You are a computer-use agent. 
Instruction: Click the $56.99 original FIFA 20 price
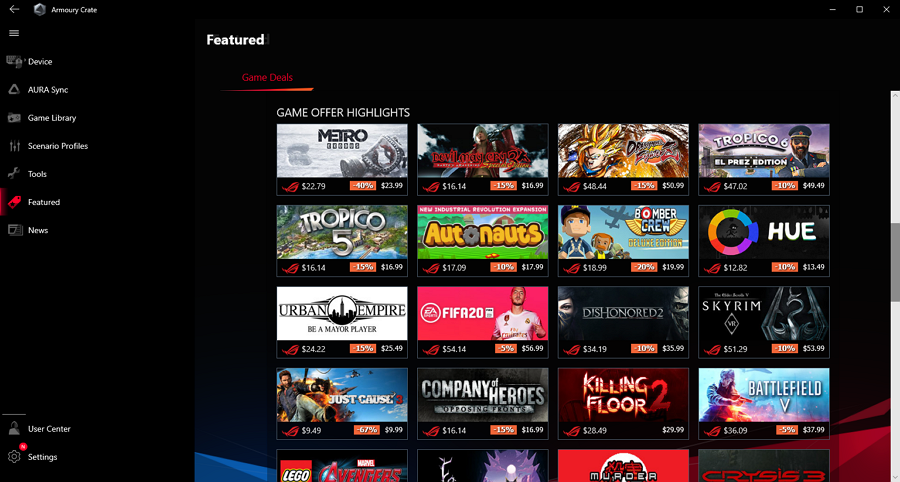pyautogui.click(x=531, y=349)
